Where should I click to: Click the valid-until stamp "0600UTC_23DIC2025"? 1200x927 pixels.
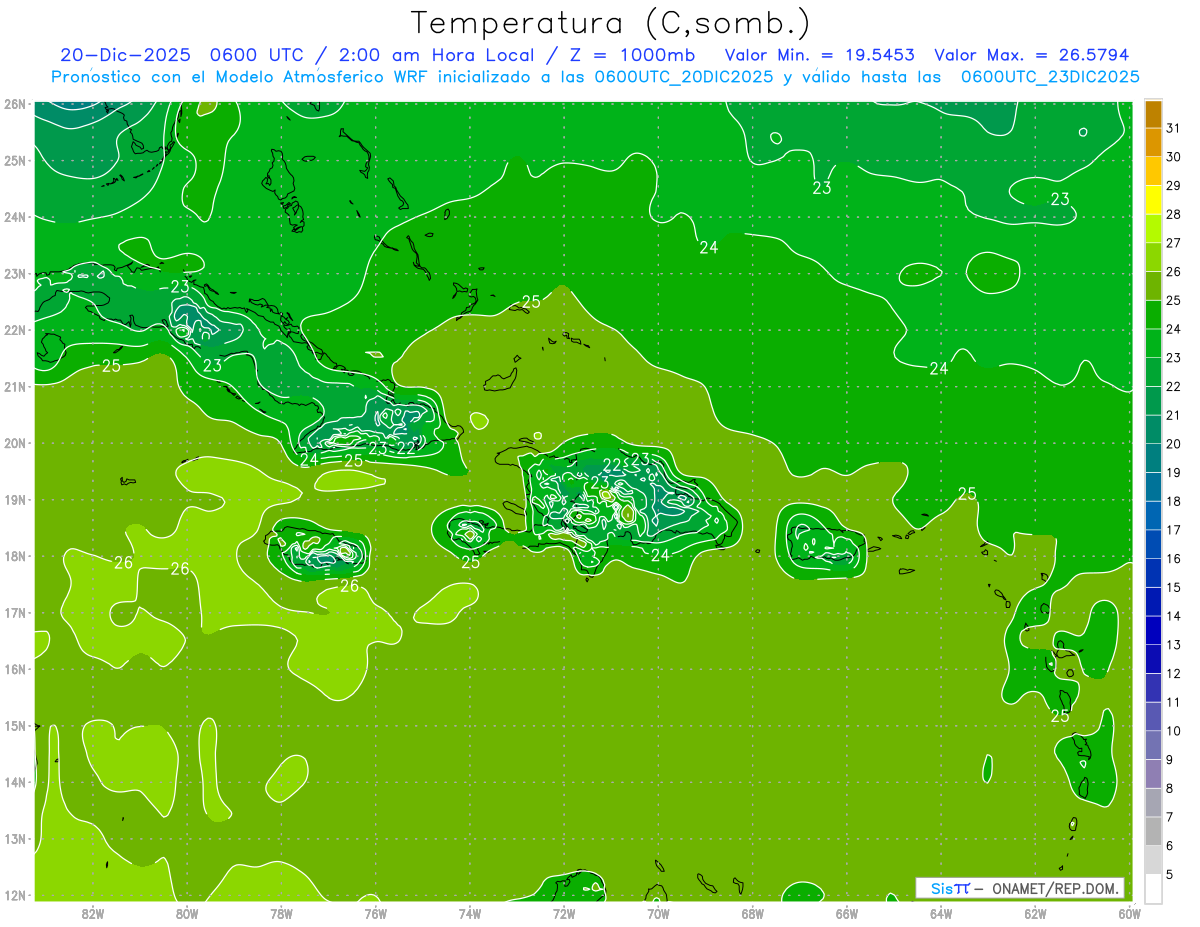pyautogui.click(x=1051, y=76)
